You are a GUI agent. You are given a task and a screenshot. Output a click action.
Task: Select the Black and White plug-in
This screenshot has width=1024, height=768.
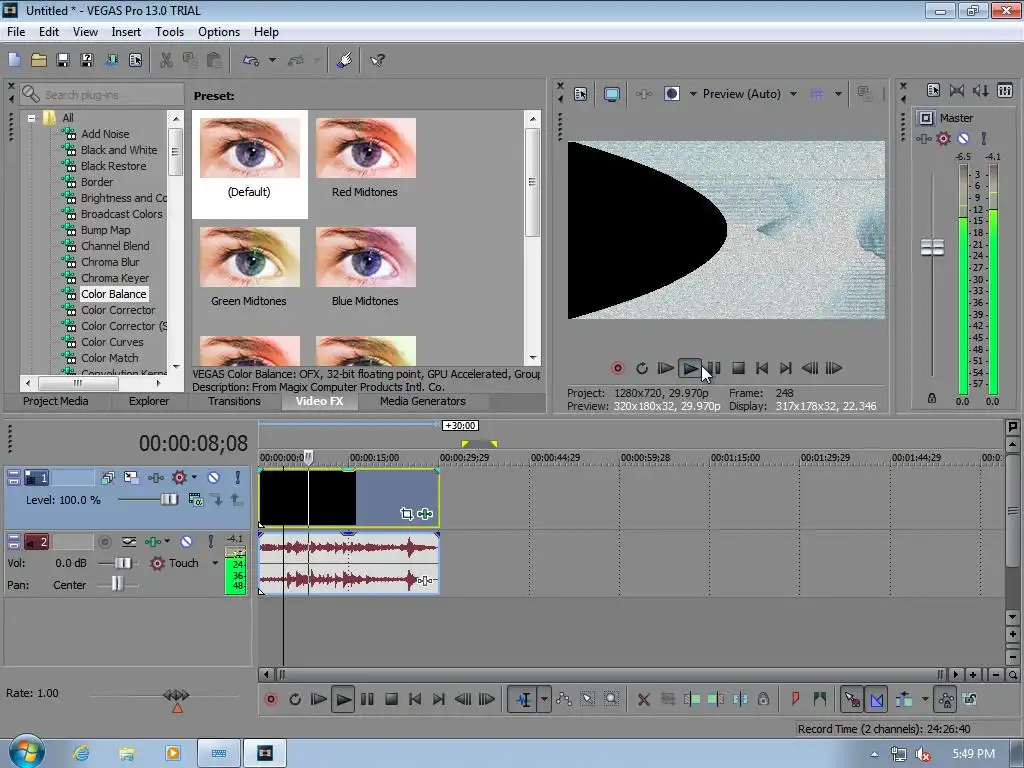point(119,150)
